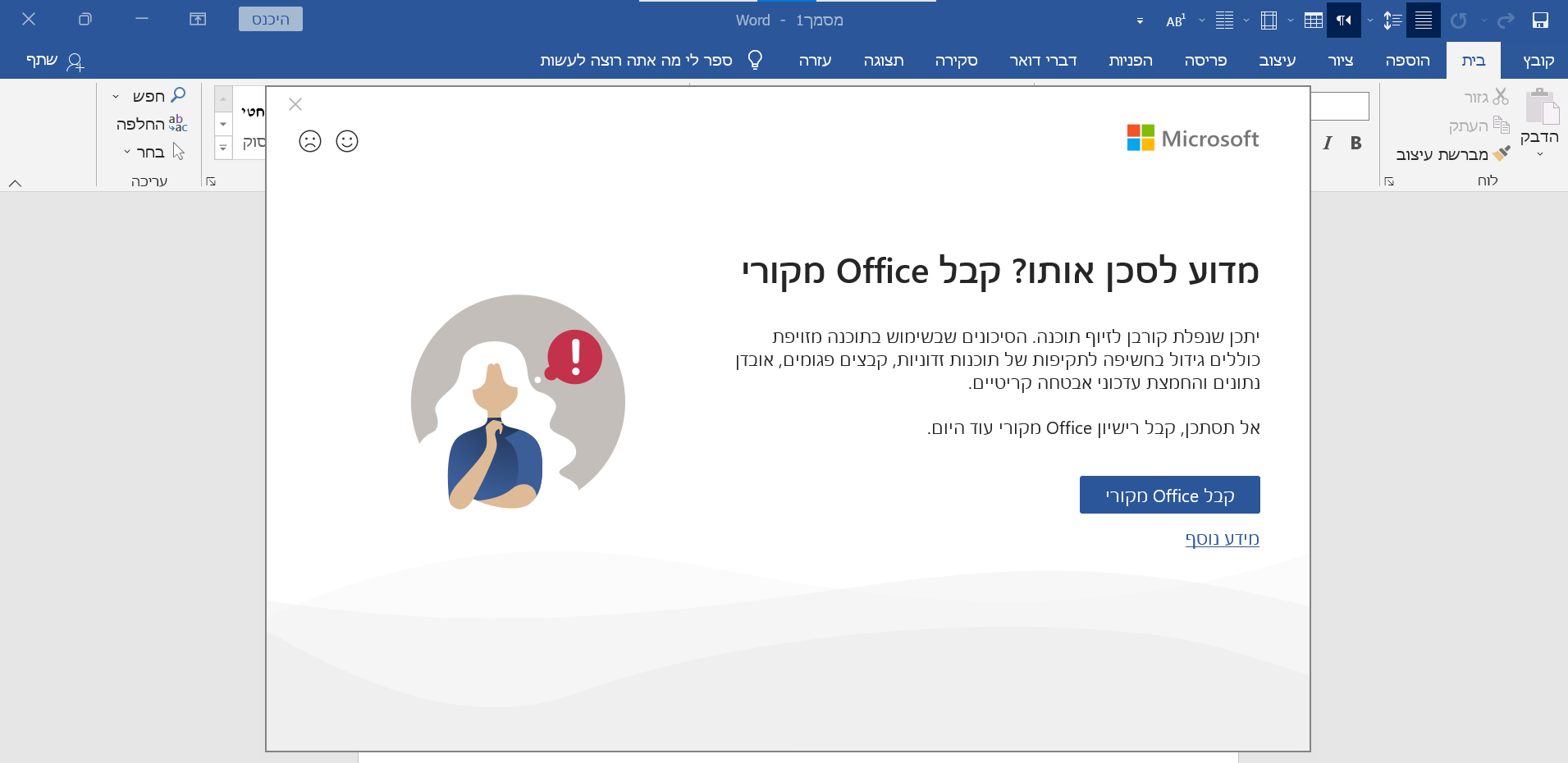Click the חפש (Find) magnifier button

pyautogui.click(x=159, y=96)
